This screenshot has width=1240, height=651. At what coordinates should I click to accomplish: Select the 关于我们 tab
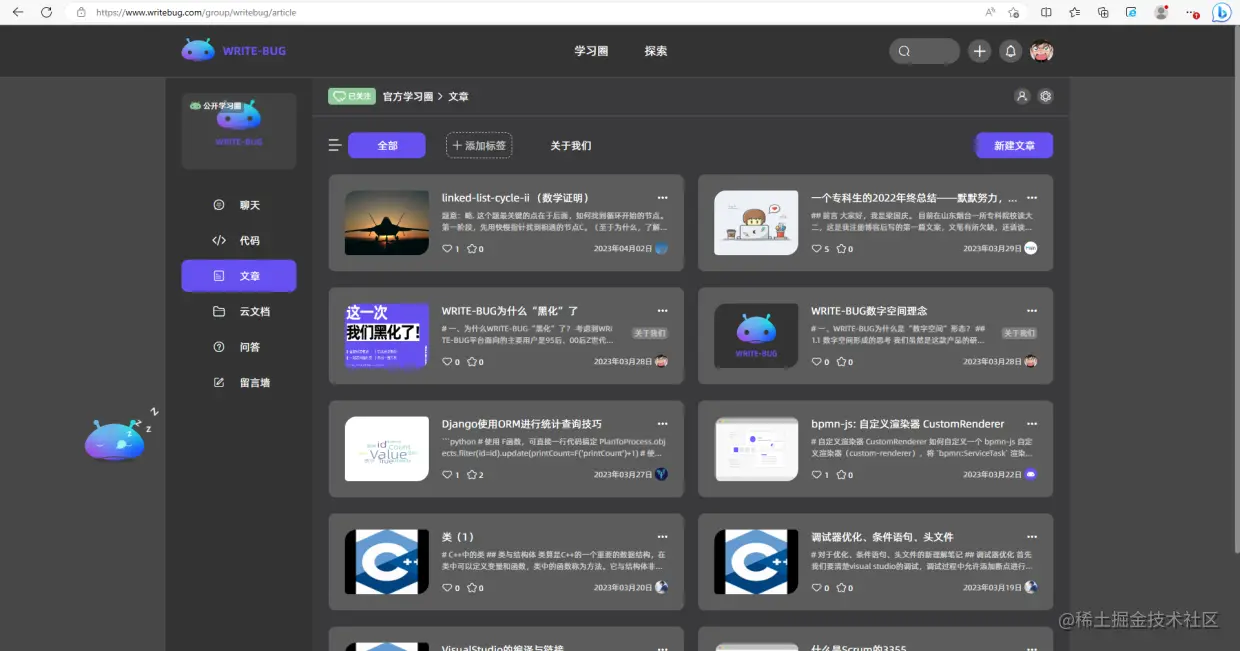pos(570,144)
